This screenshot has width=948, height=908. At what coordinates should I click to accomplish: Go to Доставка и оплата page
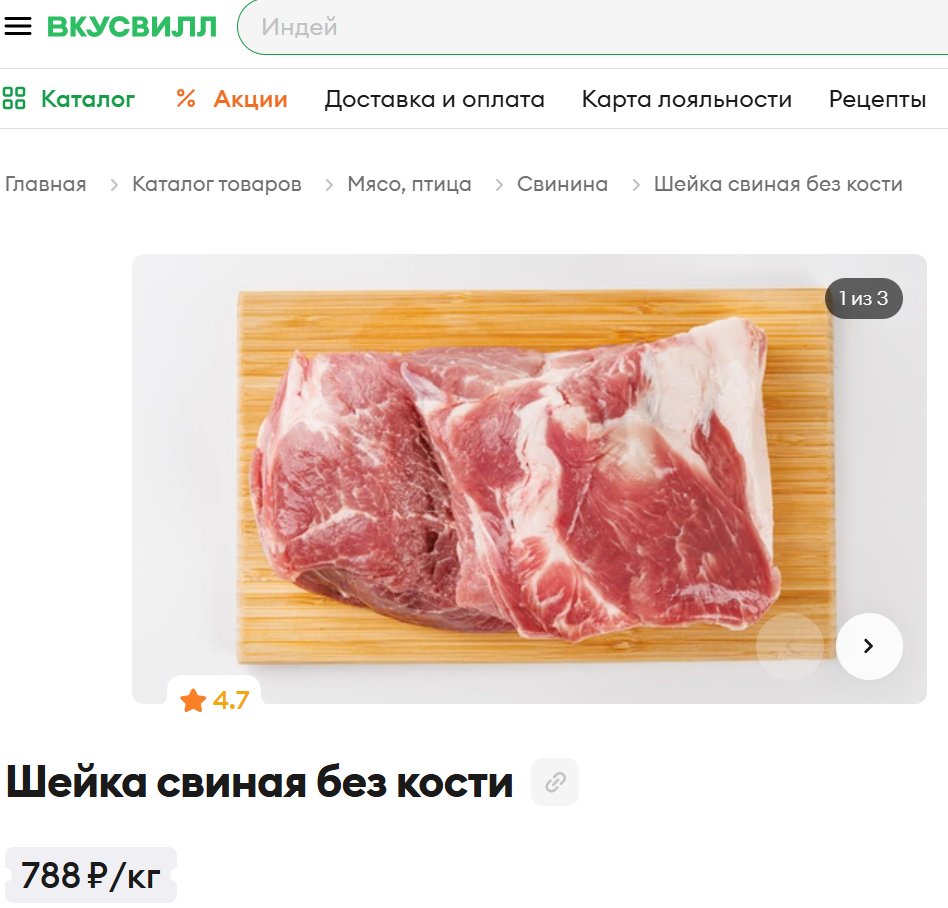(434, 99)
